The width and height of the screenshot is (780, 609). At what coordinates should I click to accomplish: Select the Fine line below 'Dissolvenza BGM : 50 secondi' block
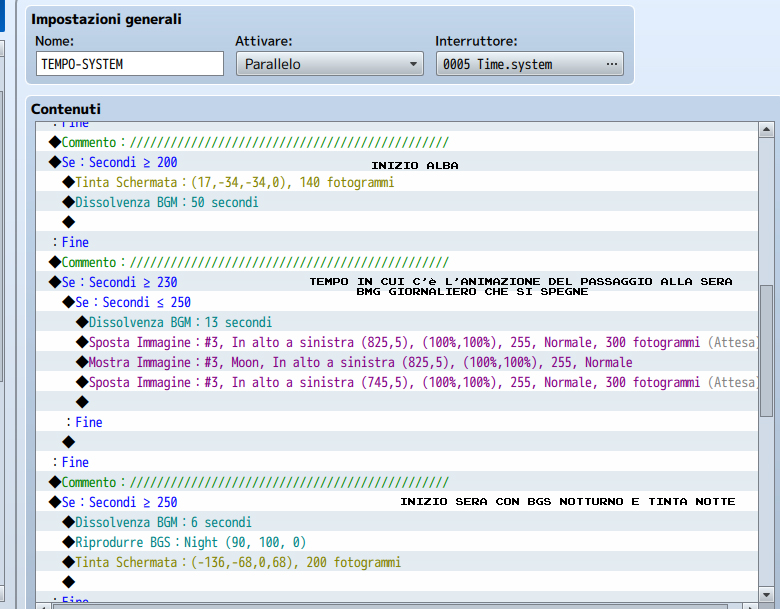[397, 242]
